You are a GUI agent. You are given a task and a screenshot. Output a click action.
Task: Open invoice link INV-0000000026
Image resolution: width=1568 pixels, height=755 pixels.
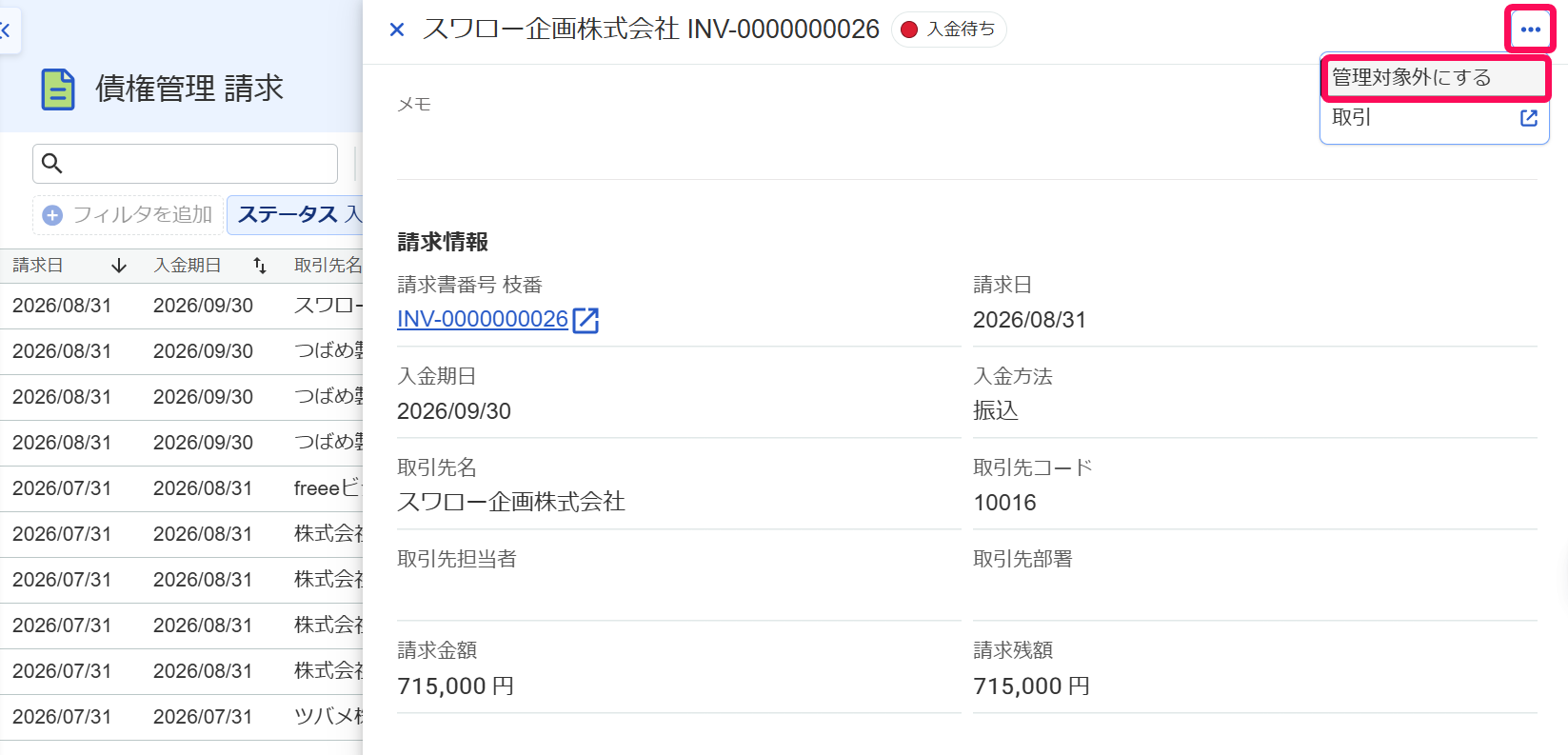coord(482,319)
